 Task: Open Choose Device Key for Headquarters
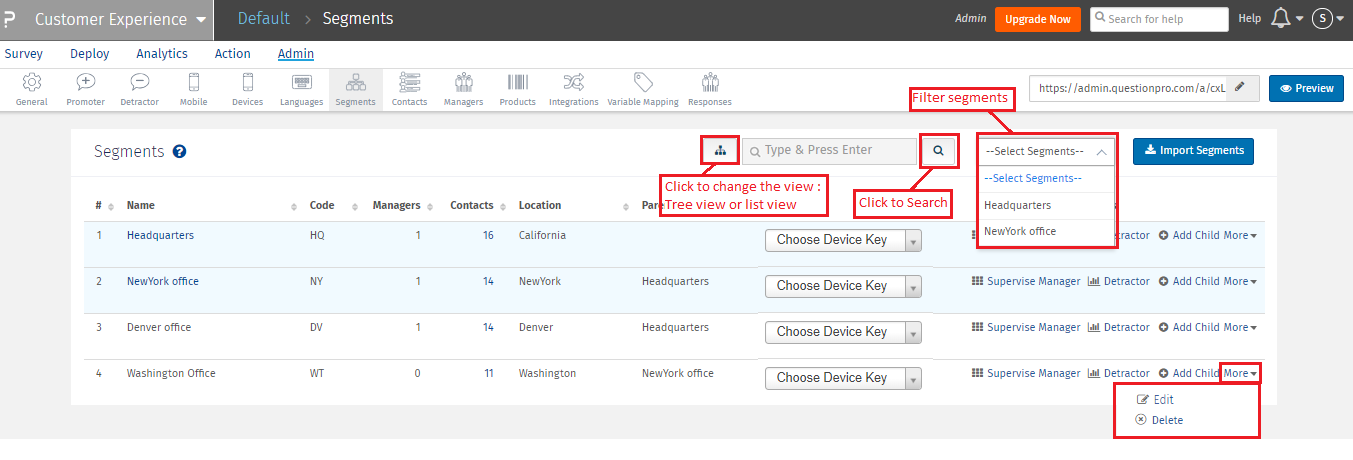(x=843, y=240)
